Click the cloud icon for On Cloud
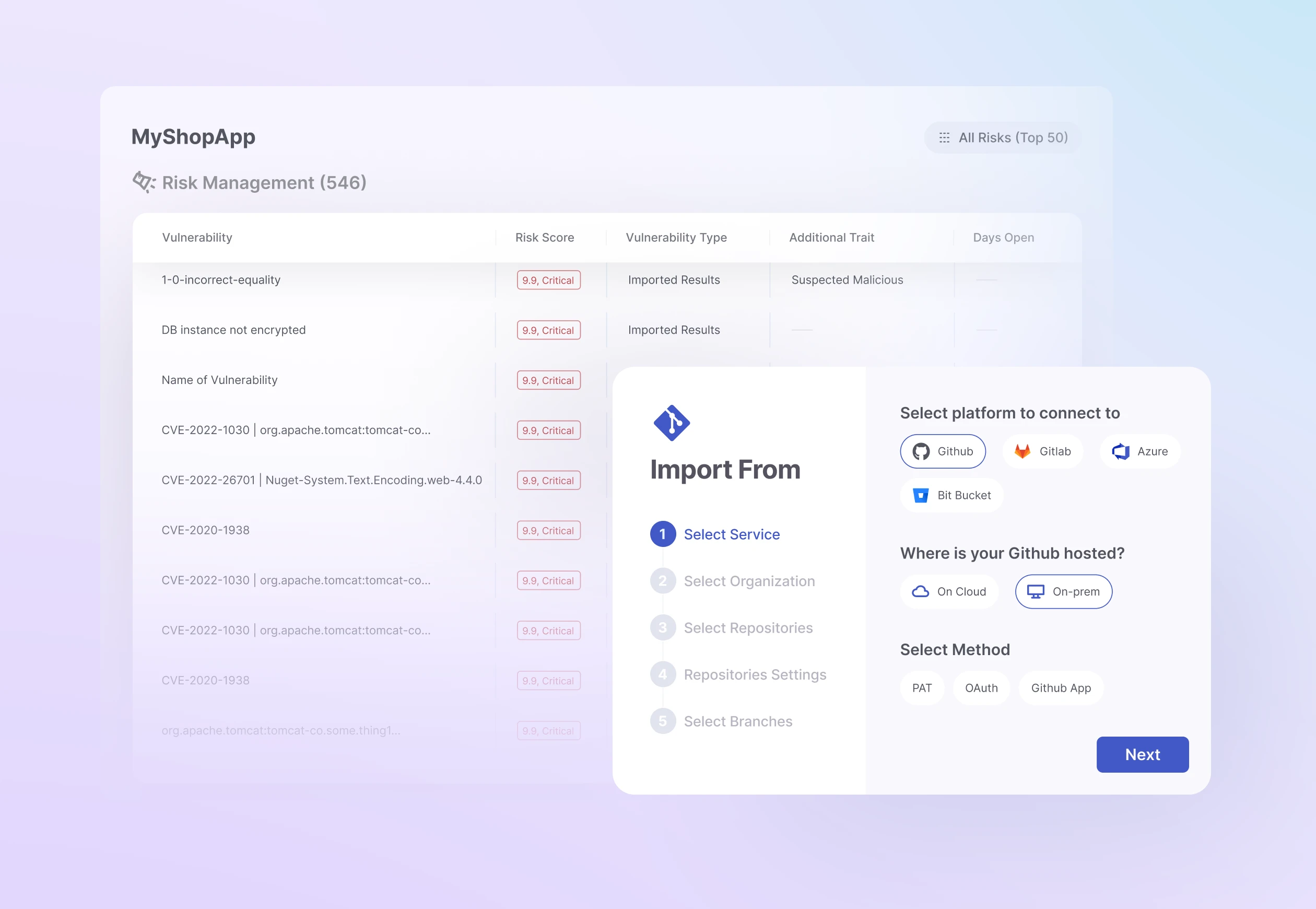The image size is (1316, 909). (920, 592)
